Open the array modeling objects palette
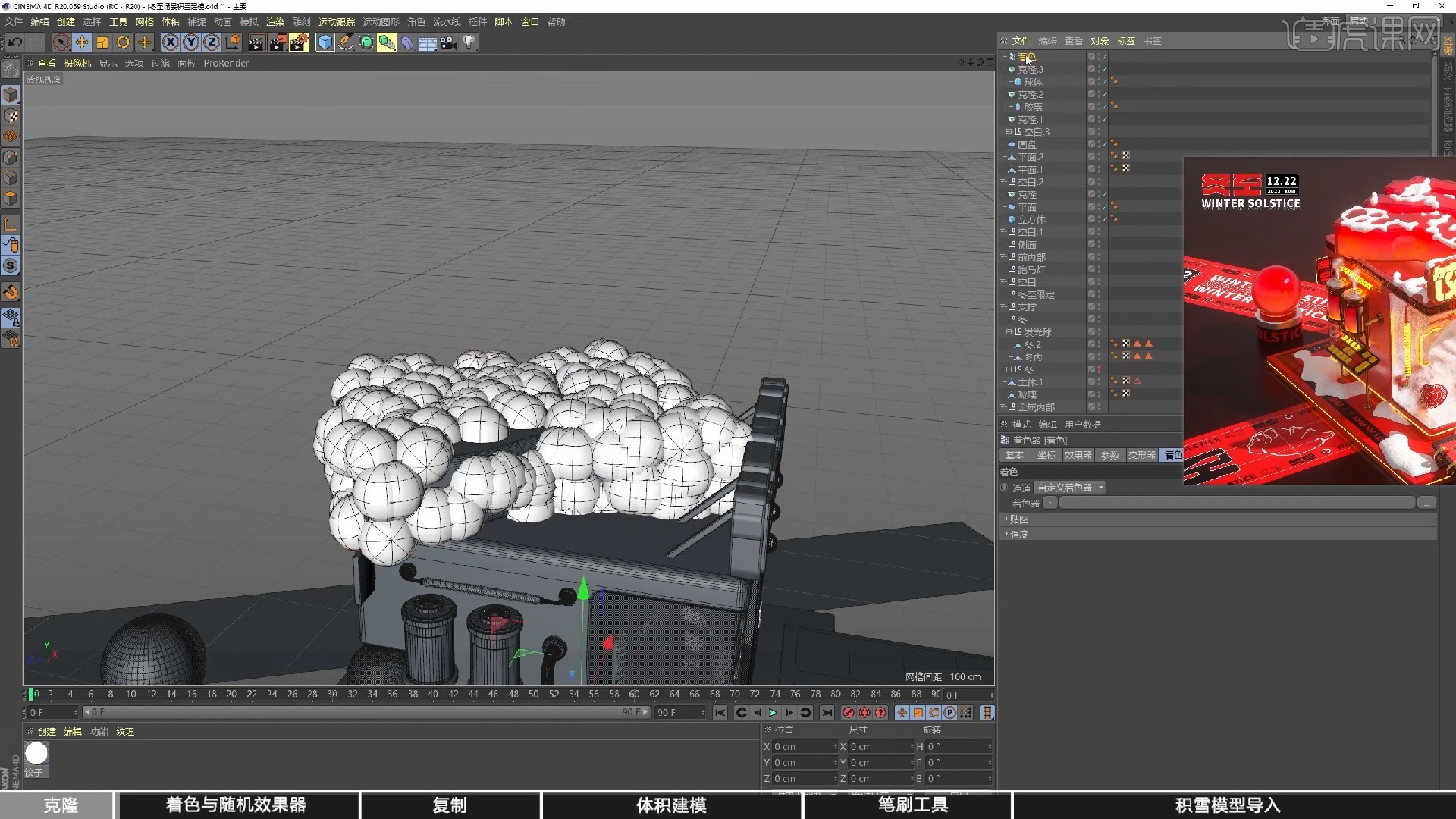This screenshot has height=819, width=1456. (387, 42)
